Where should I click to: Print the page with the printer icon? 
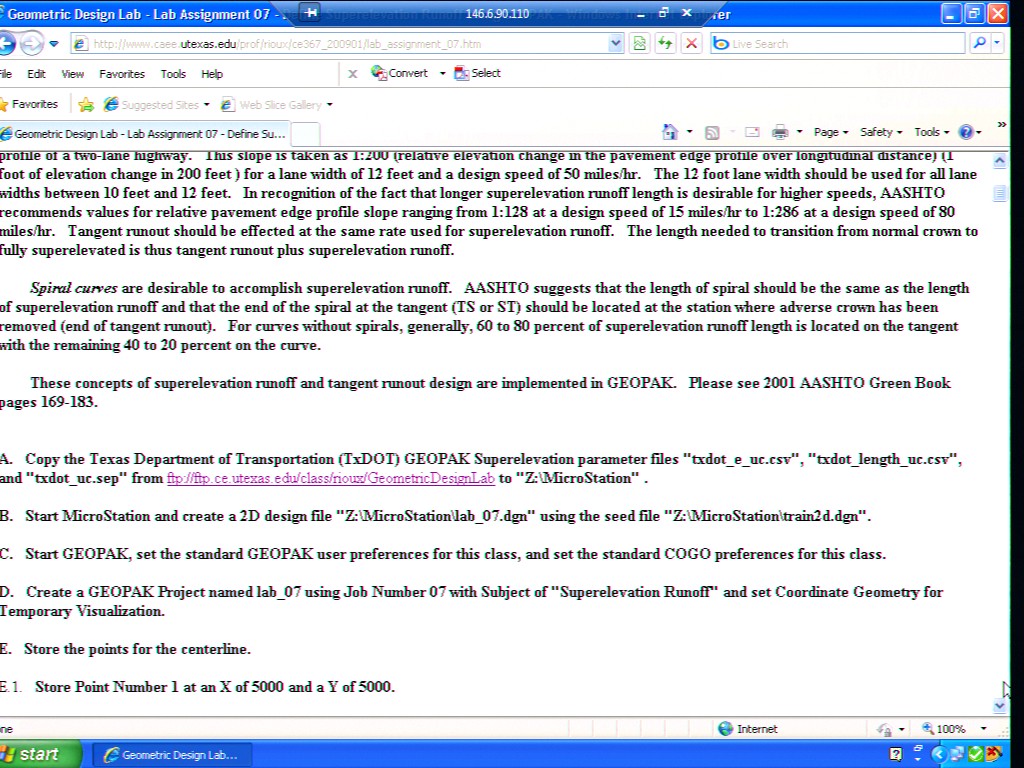click(780, 132)
